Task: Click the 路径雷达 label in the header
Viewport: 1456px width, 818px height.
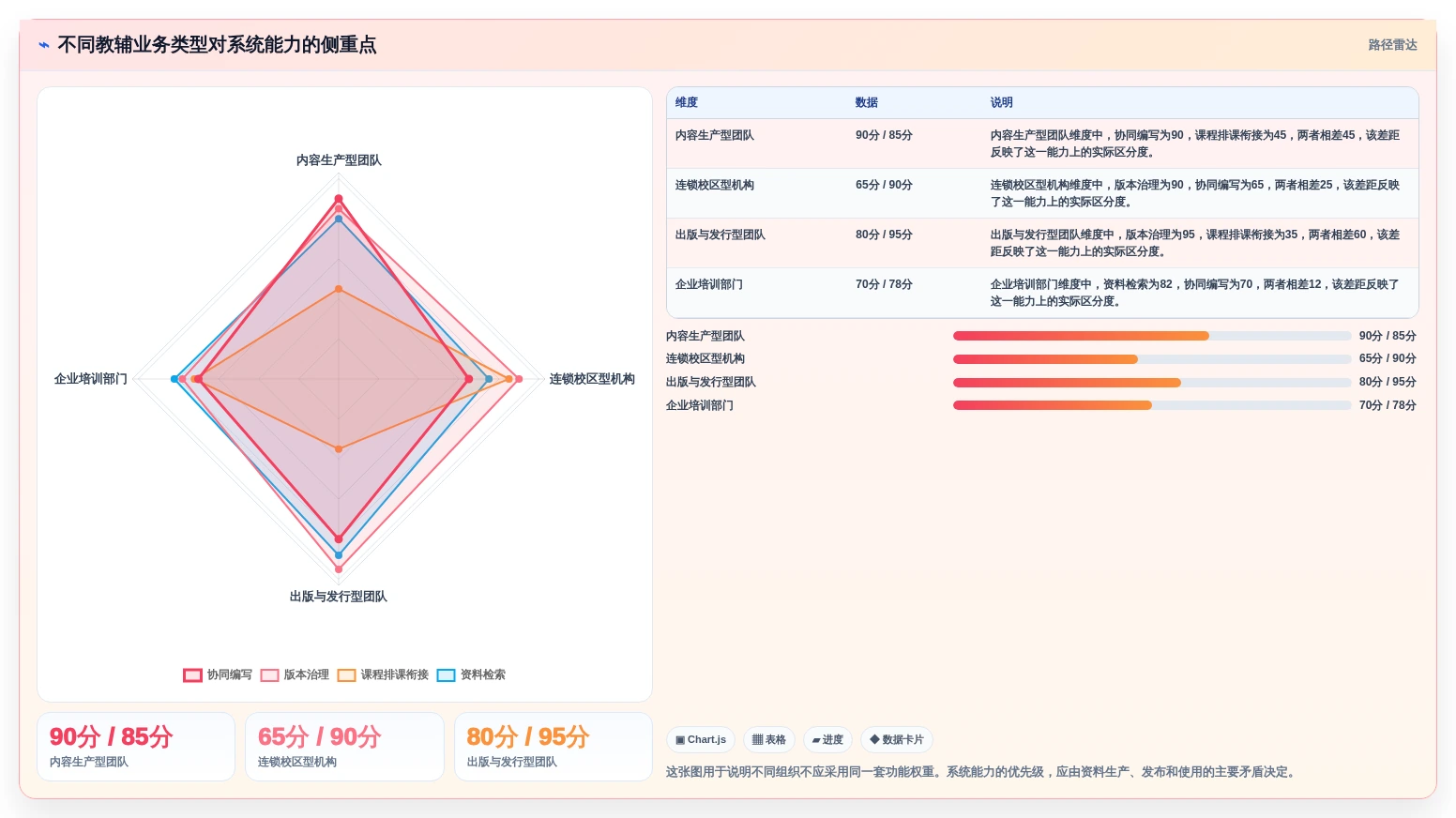Action: point(1392,45)
